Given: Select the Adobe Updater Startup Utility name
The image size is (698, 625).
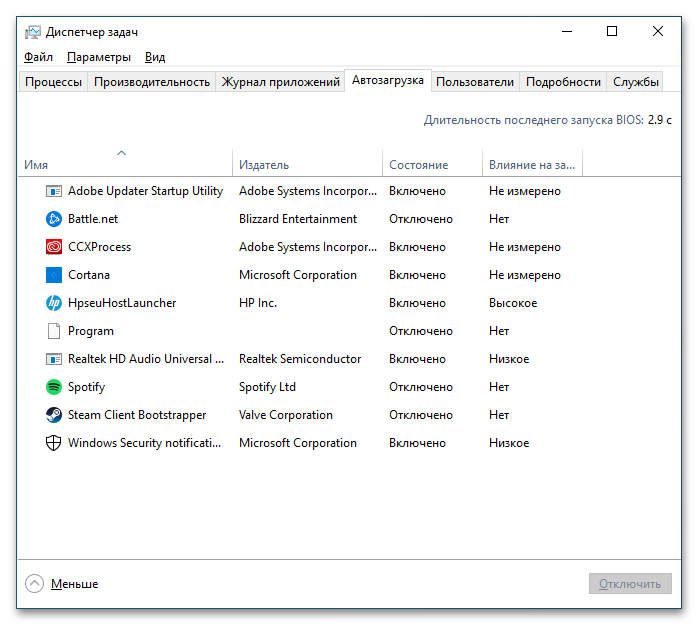Looking at the screenshot, I should (145, 191).
